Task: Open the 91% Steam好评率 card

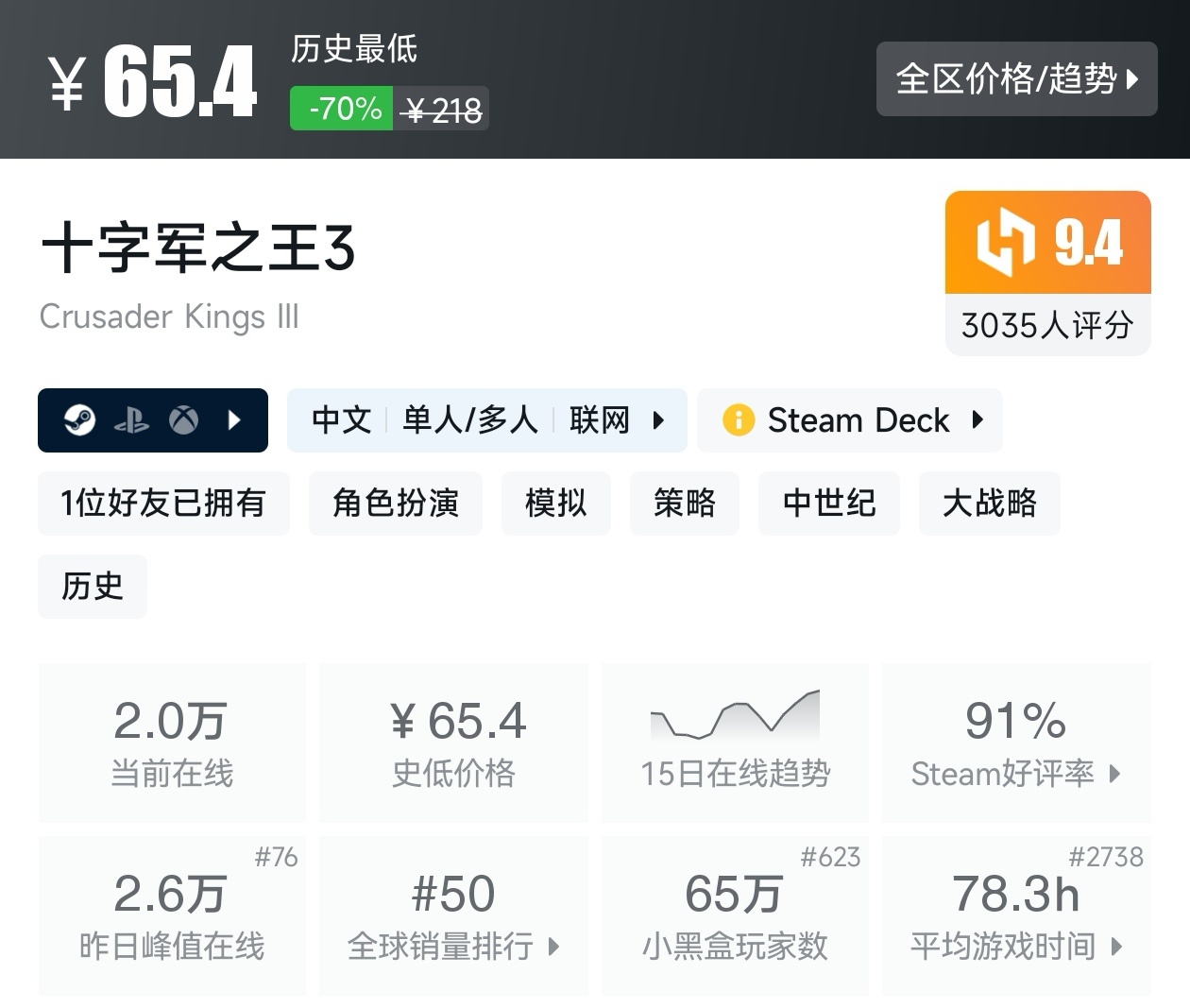Action: coord(1016,743)
